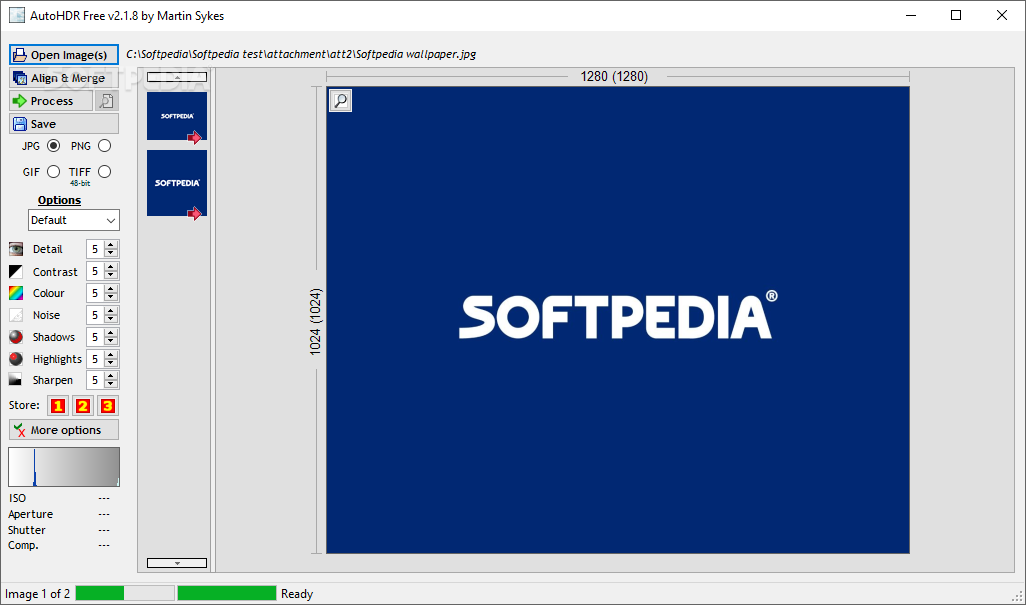Save the output image

click(x=63, y=124)
